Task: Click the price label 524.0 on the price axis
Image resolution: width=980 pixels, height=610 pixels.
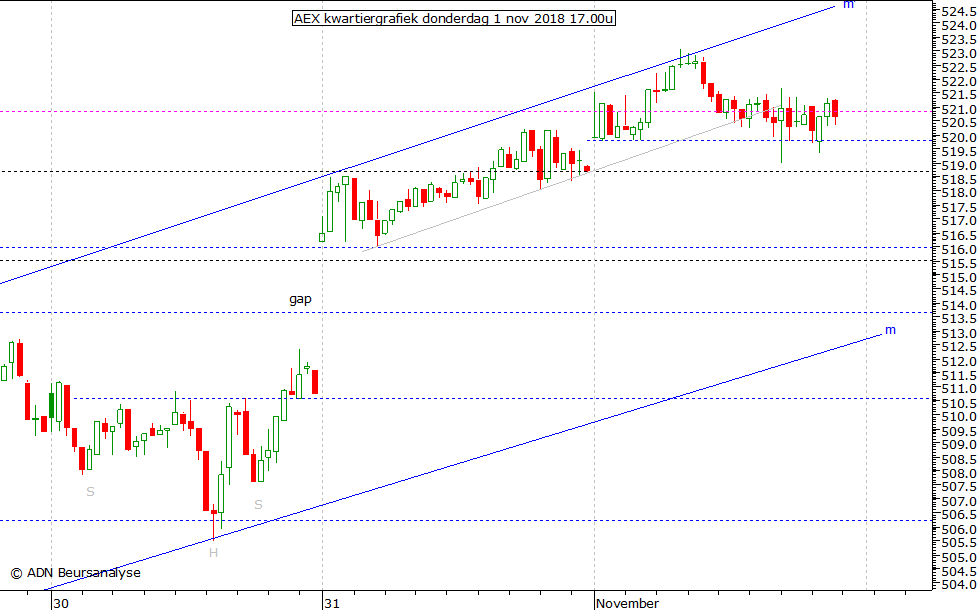Action: coord(959,26)
